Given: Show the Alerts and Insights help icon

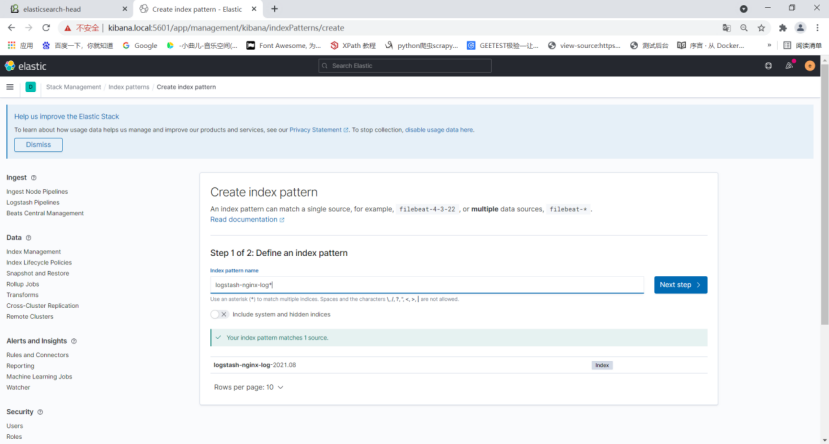Looking at the screenshot, I should coord(74,341).
